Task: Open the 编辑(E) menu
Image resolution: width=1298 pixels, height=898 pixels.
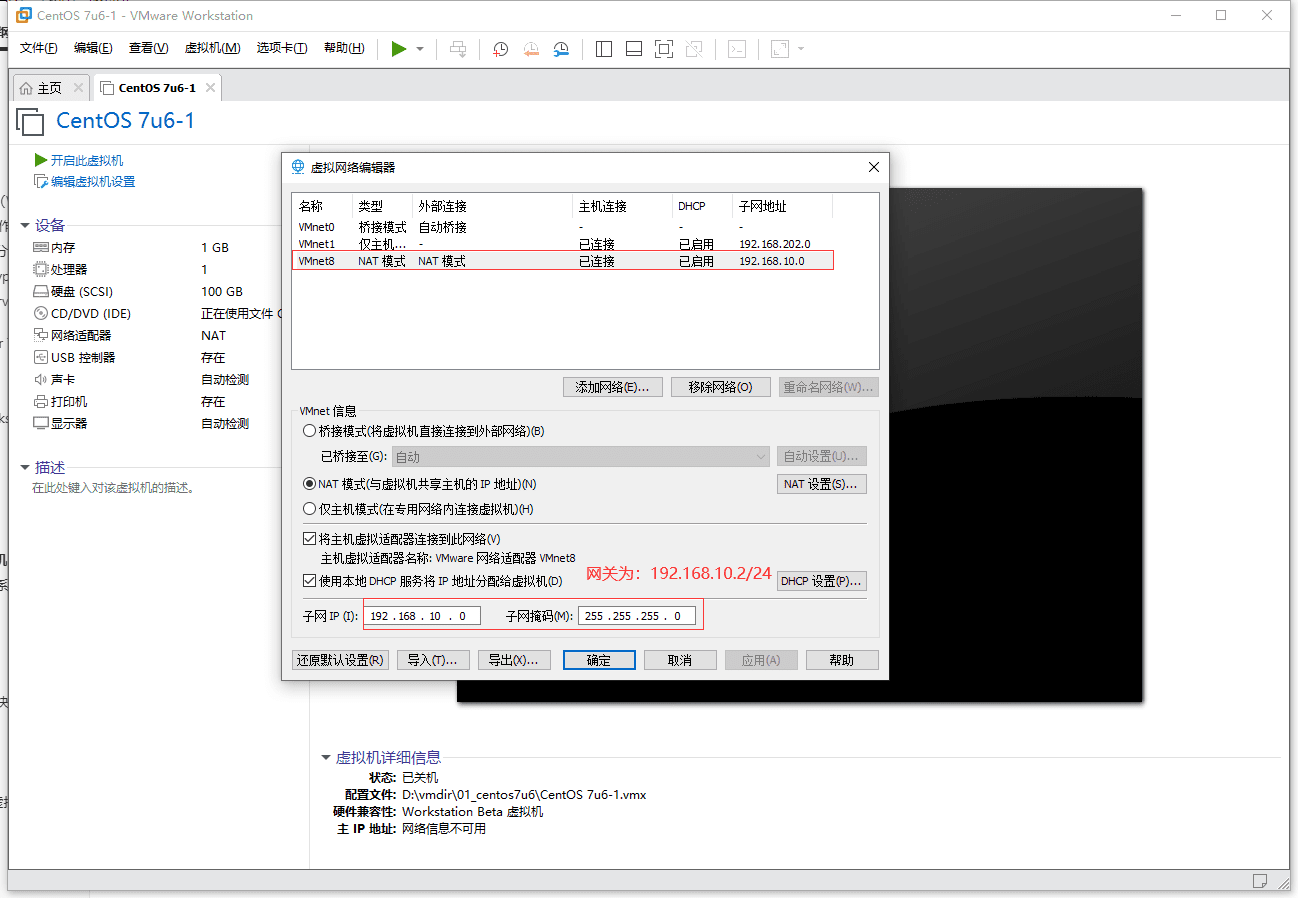Action: point(93,48)
